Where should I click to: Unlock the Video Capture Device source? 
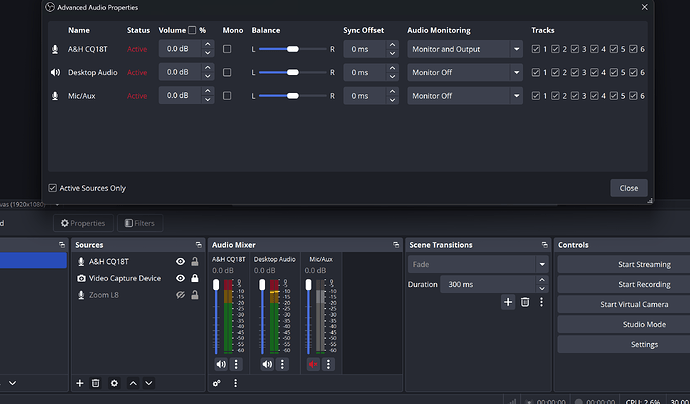click(195, 278)
